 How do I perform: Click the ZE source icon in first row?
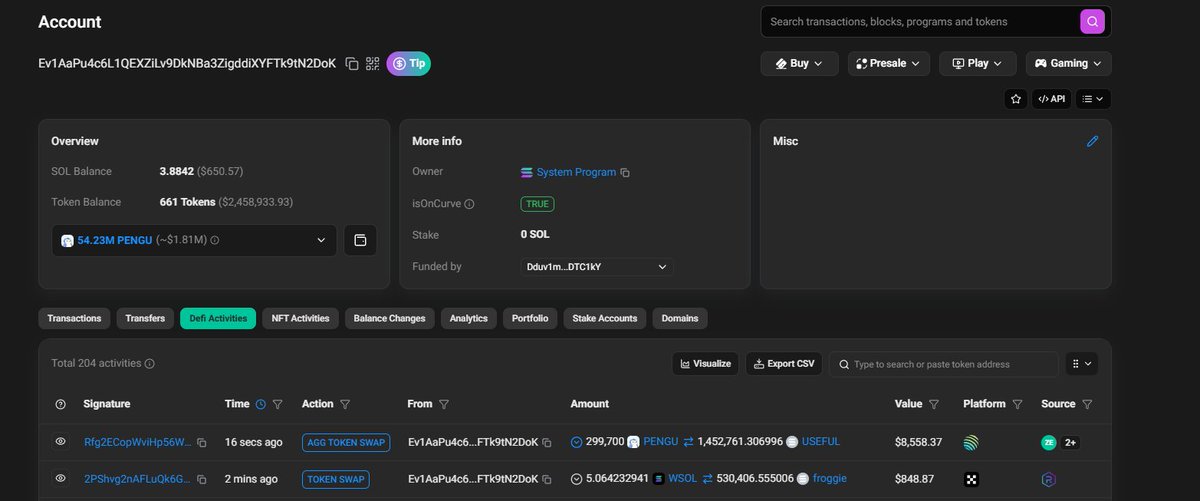click(1049, 442)
